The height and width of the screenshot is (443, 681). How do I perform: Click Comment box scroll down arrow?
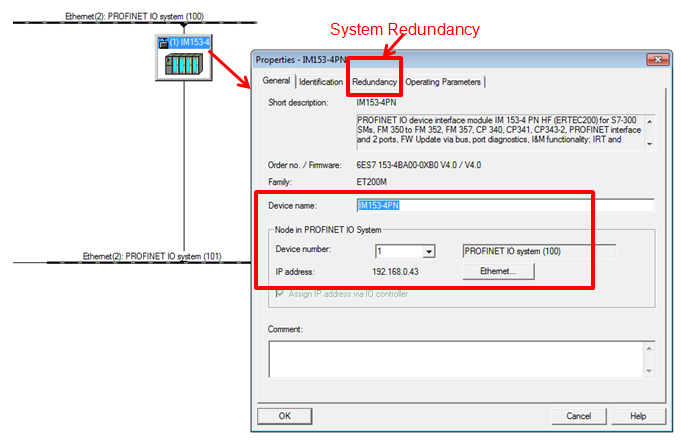coord(649,370)
